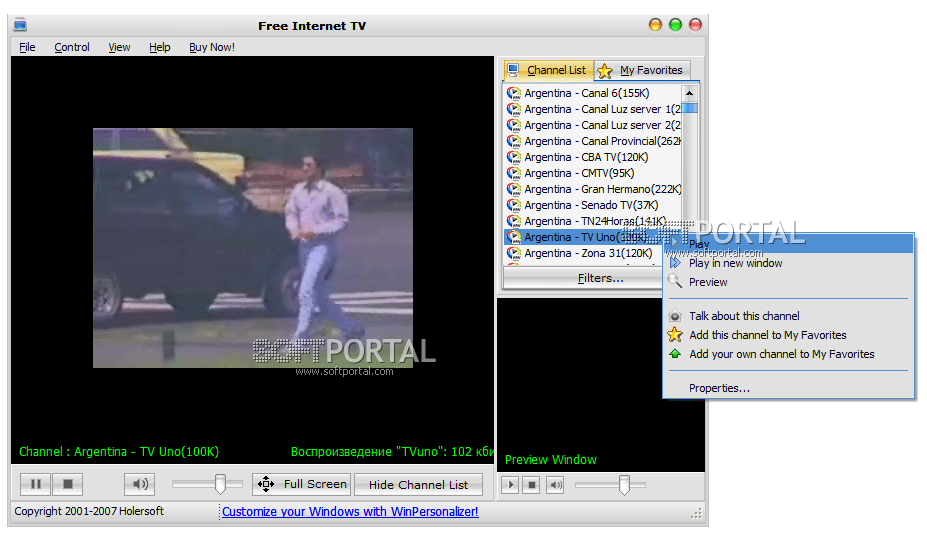Click the Full Screen button

[x=302, y=484]
